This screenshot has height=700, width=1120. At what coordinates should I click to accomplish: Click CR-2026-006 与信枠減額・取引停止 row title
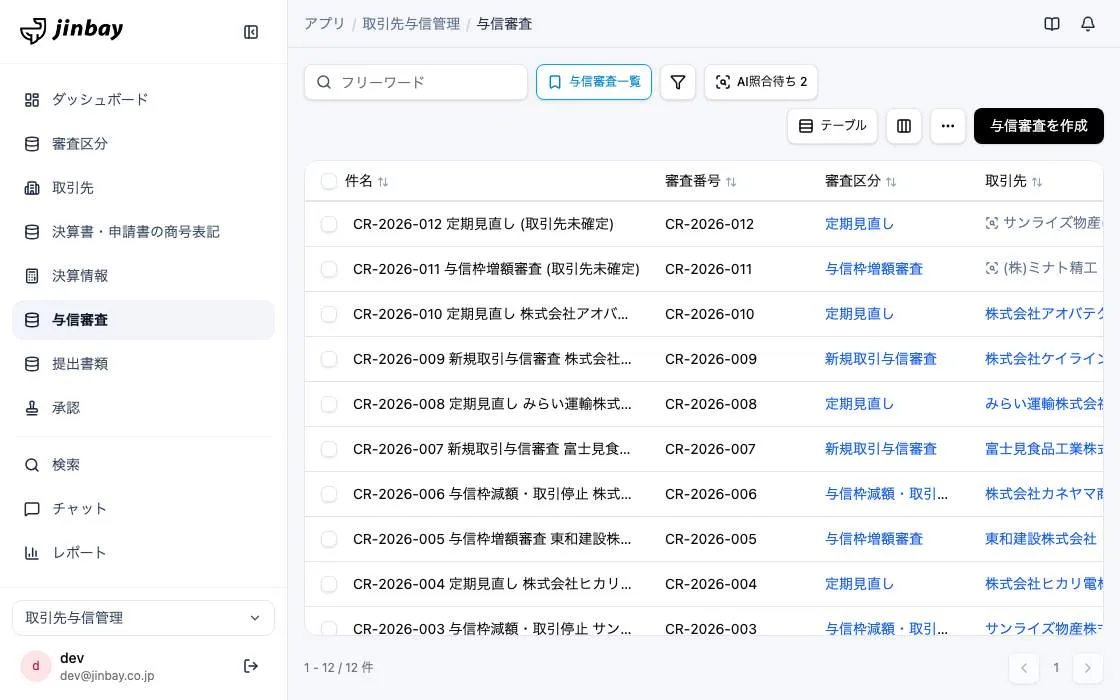pyautogui.click(x=492, y=494)
